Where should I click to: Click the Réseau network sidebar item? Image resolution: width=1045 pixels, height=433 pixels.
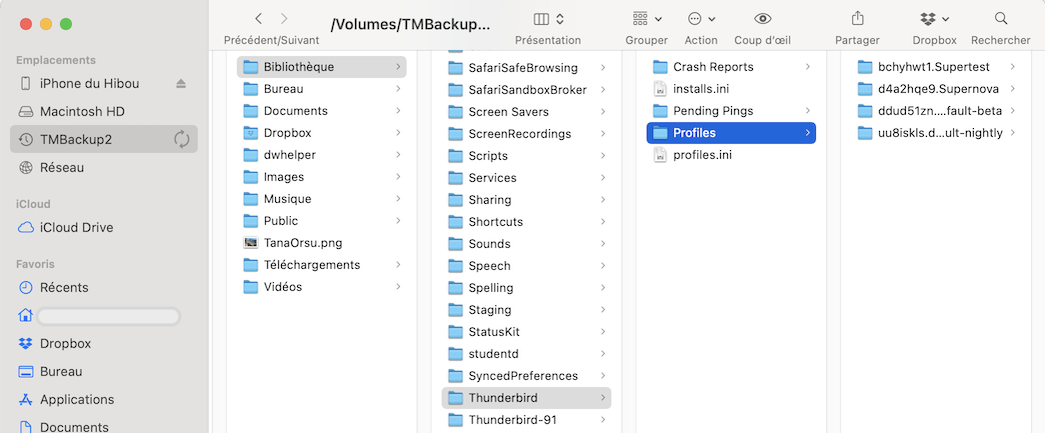pyautogui.click(x=62, y=167)
